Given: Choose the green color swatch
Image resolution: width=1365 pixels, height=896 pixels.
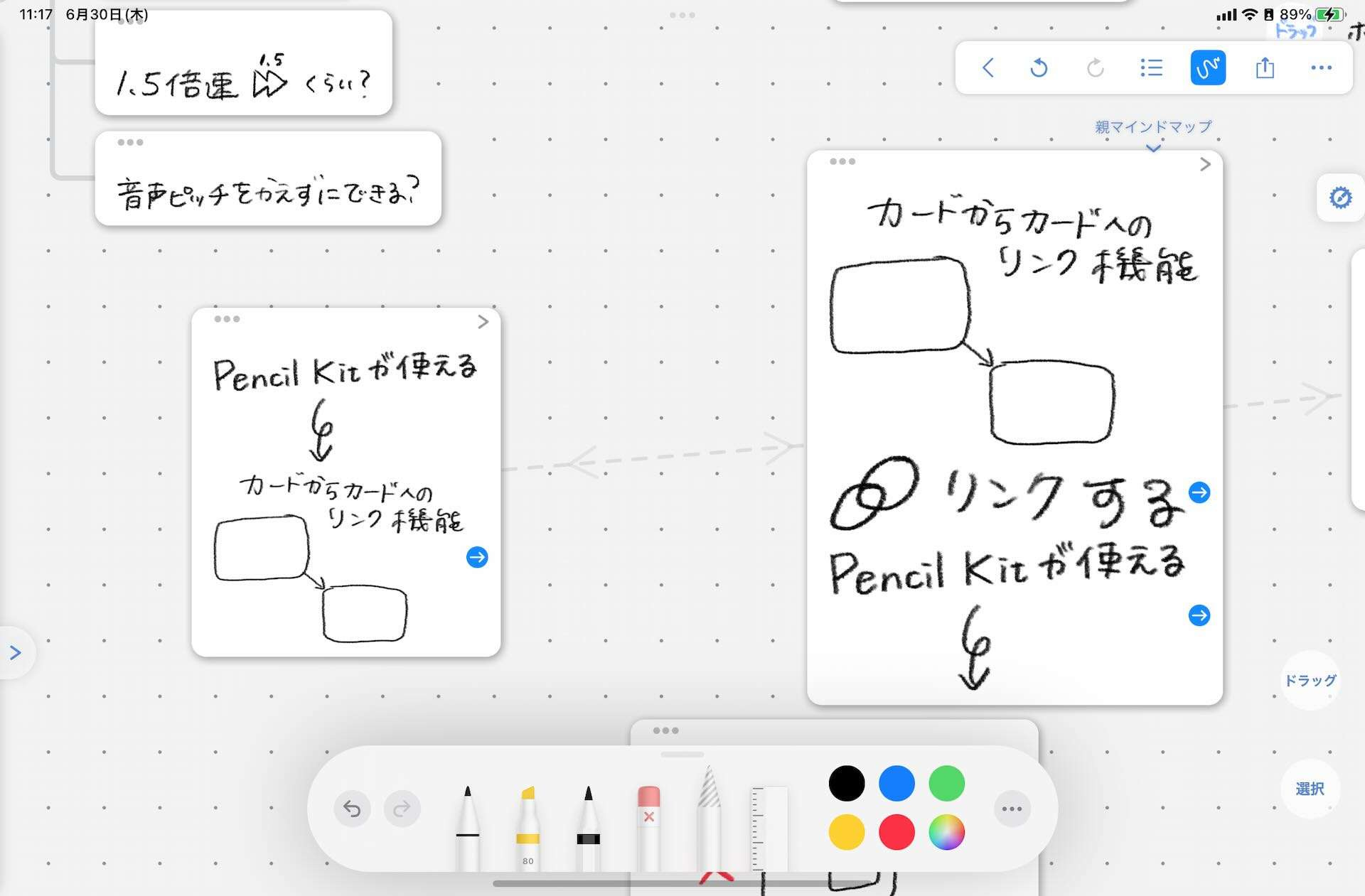Looking at the screenshot, I should 946,783.
